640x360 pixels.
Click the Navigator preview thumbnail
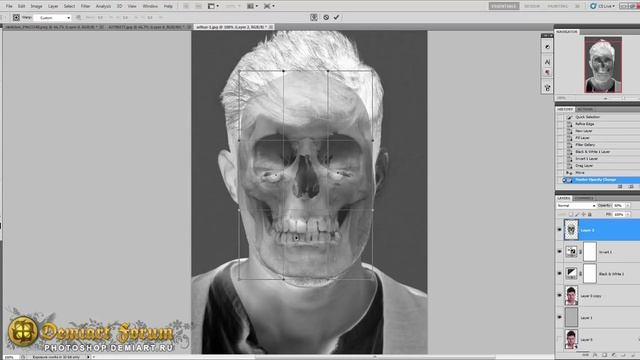tap(603, 64)
